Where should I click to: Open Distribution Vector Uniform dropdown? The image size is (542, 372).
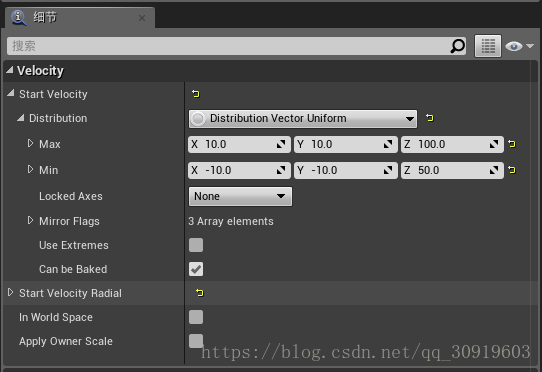pos(303,119)
